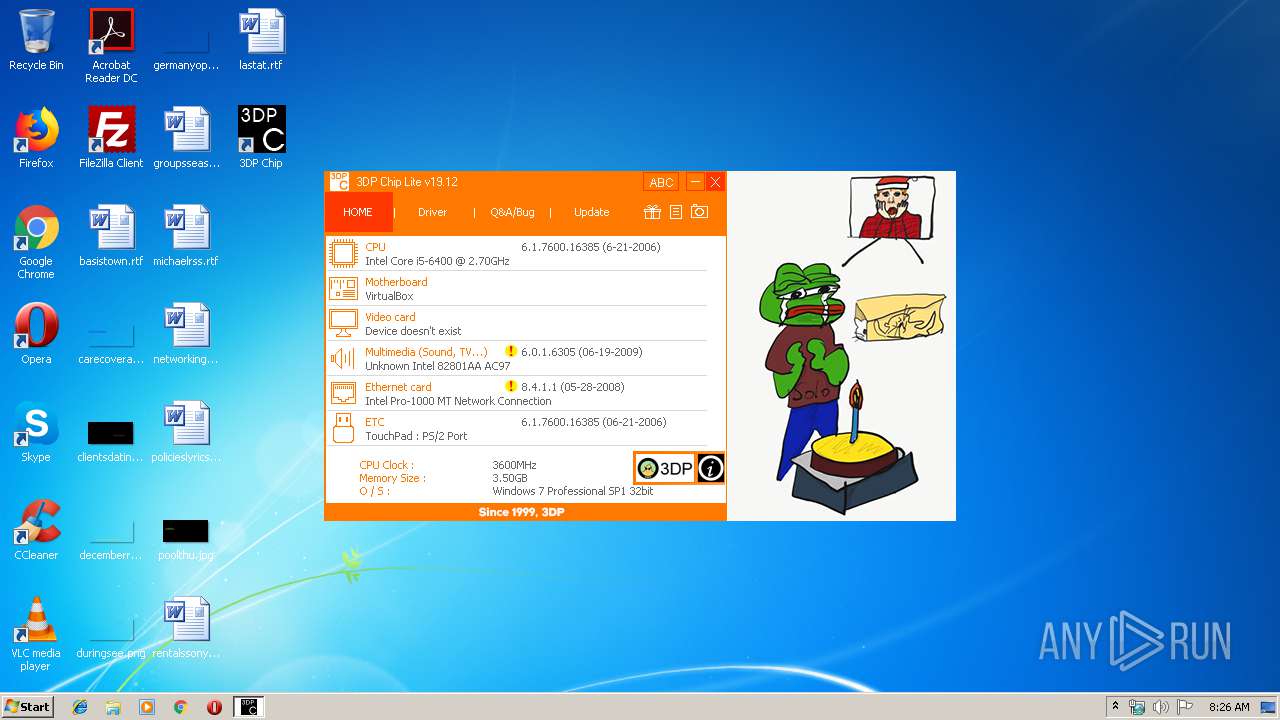Click the document list icon in 3DP Chip
This screenshot has height=720, width=1280.
click(676, 212)
